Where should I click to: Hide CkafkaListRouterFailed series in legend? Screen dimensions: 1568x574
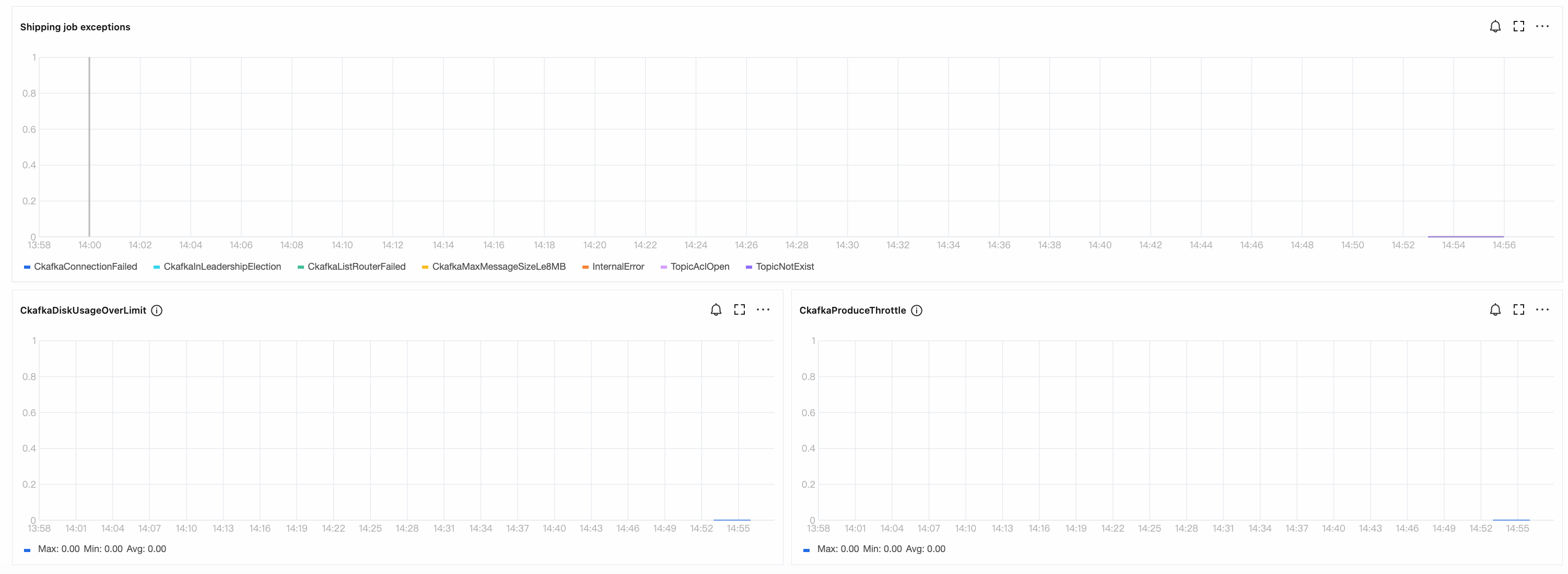click(356, 266)
